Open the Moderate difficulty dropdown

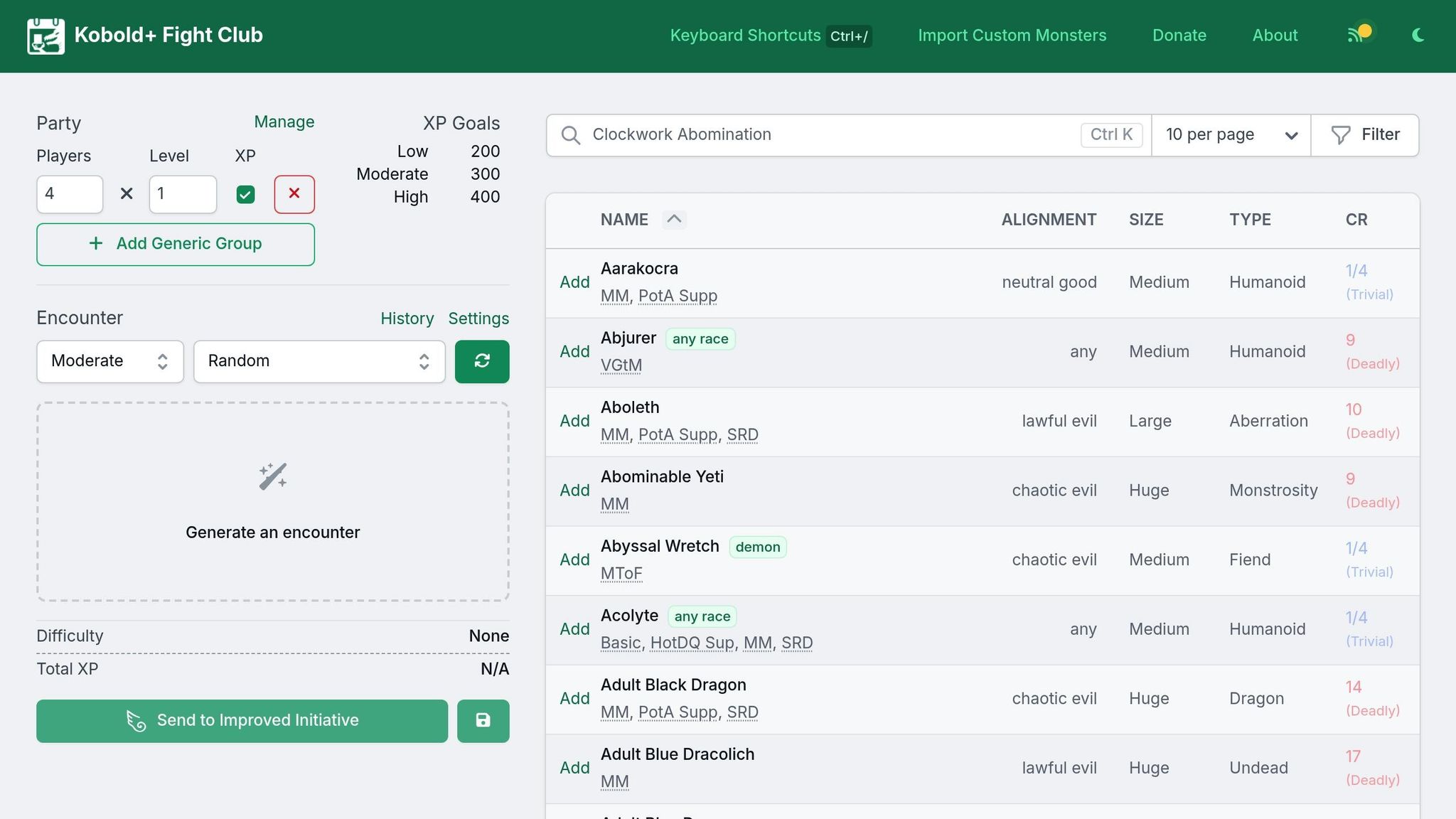click(110, 361)
